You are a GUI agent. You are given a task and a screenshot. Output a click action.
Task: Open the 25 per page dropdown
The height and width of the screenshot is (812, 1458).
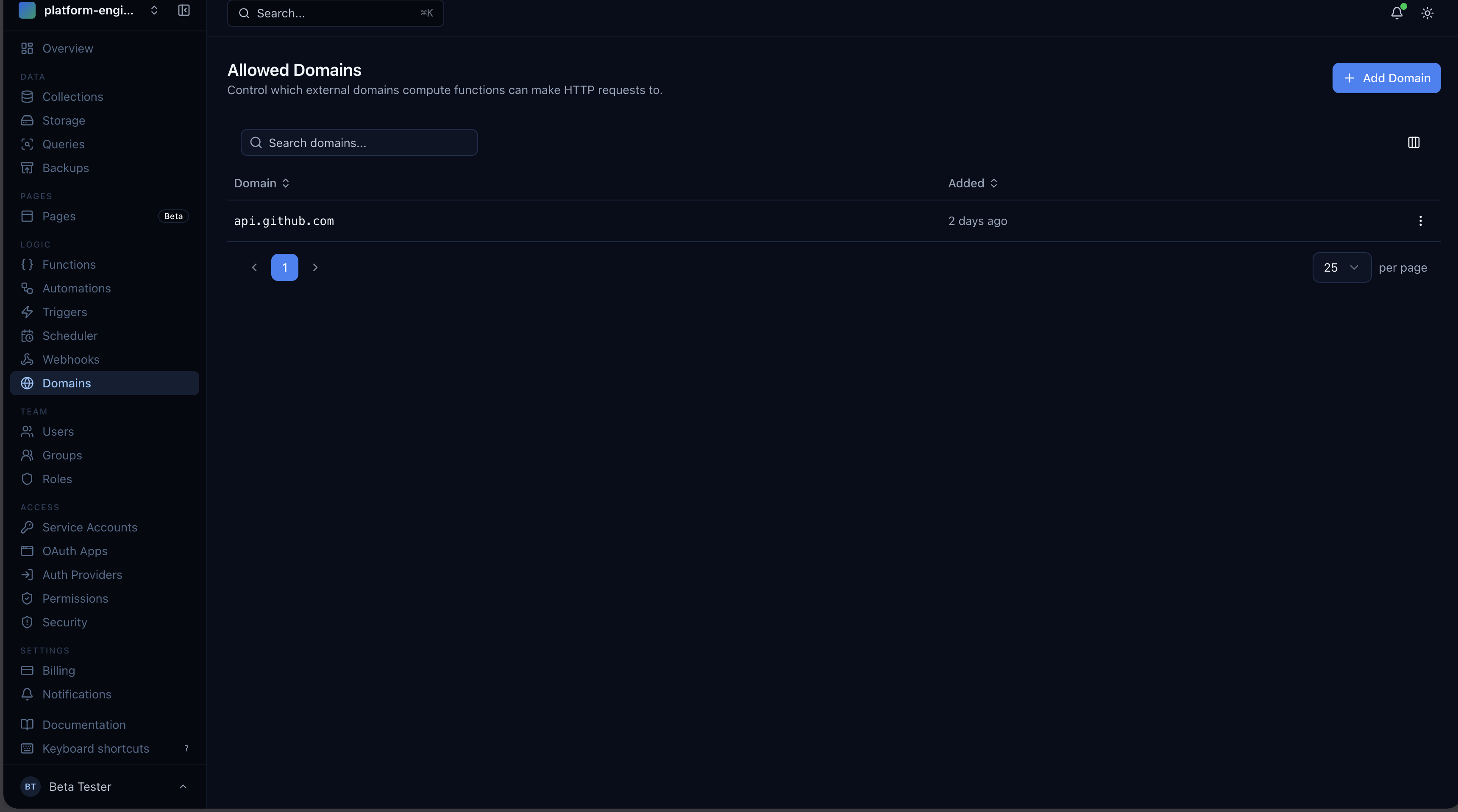(x=1342, y=268)
